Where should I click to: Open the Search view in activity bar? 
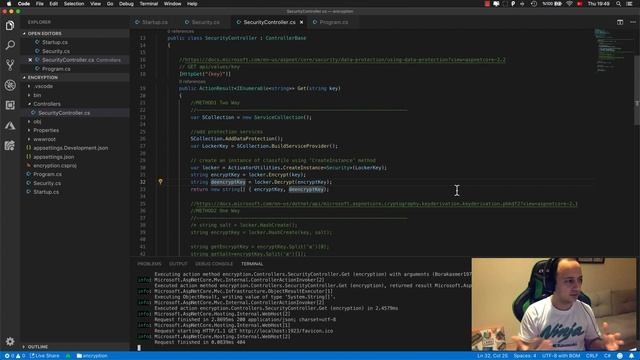pos(10,45)
